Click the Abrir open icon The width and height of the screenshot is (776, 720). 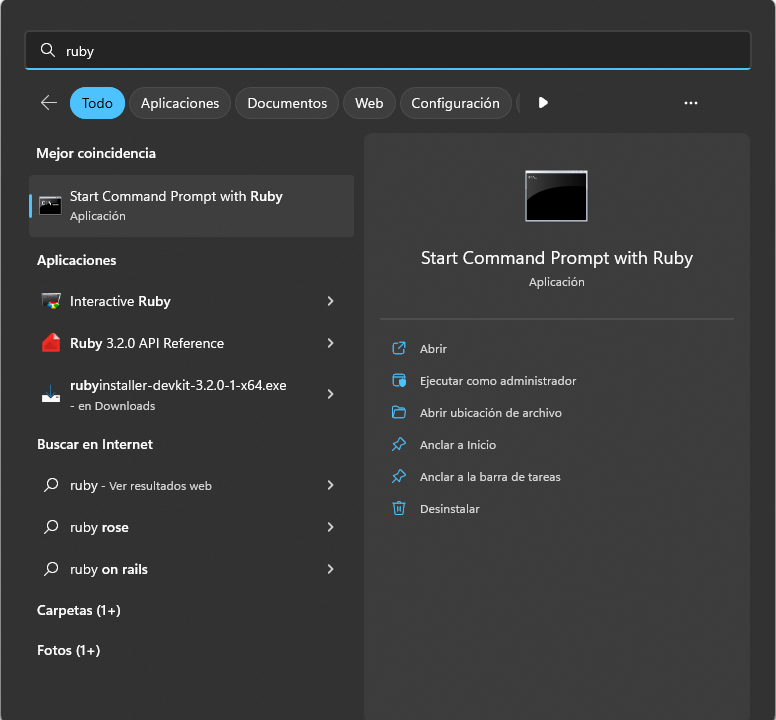pyautogui.click(x=399, y=348)
